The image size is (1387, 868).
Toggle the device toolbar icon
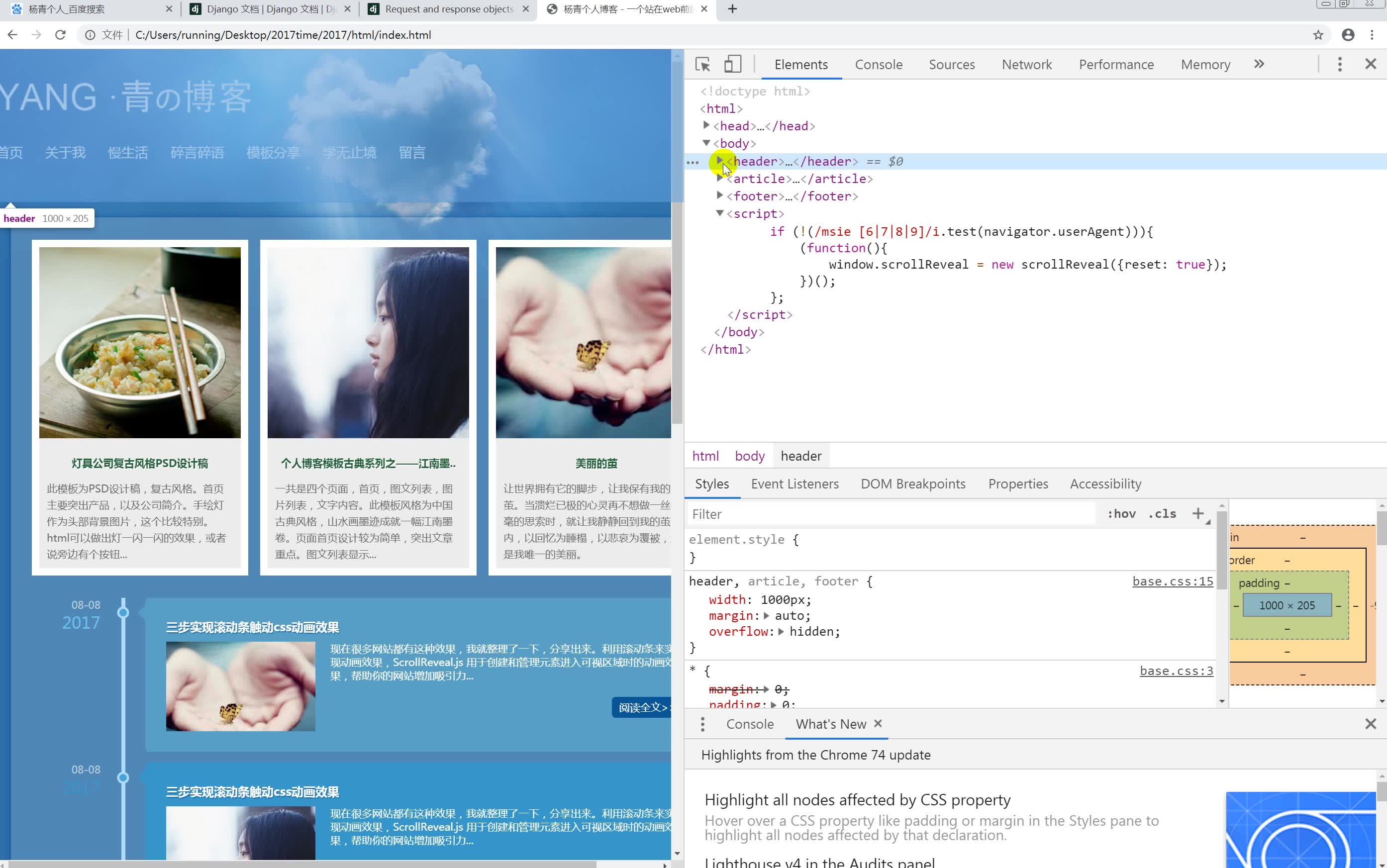(x=732, y=64)
